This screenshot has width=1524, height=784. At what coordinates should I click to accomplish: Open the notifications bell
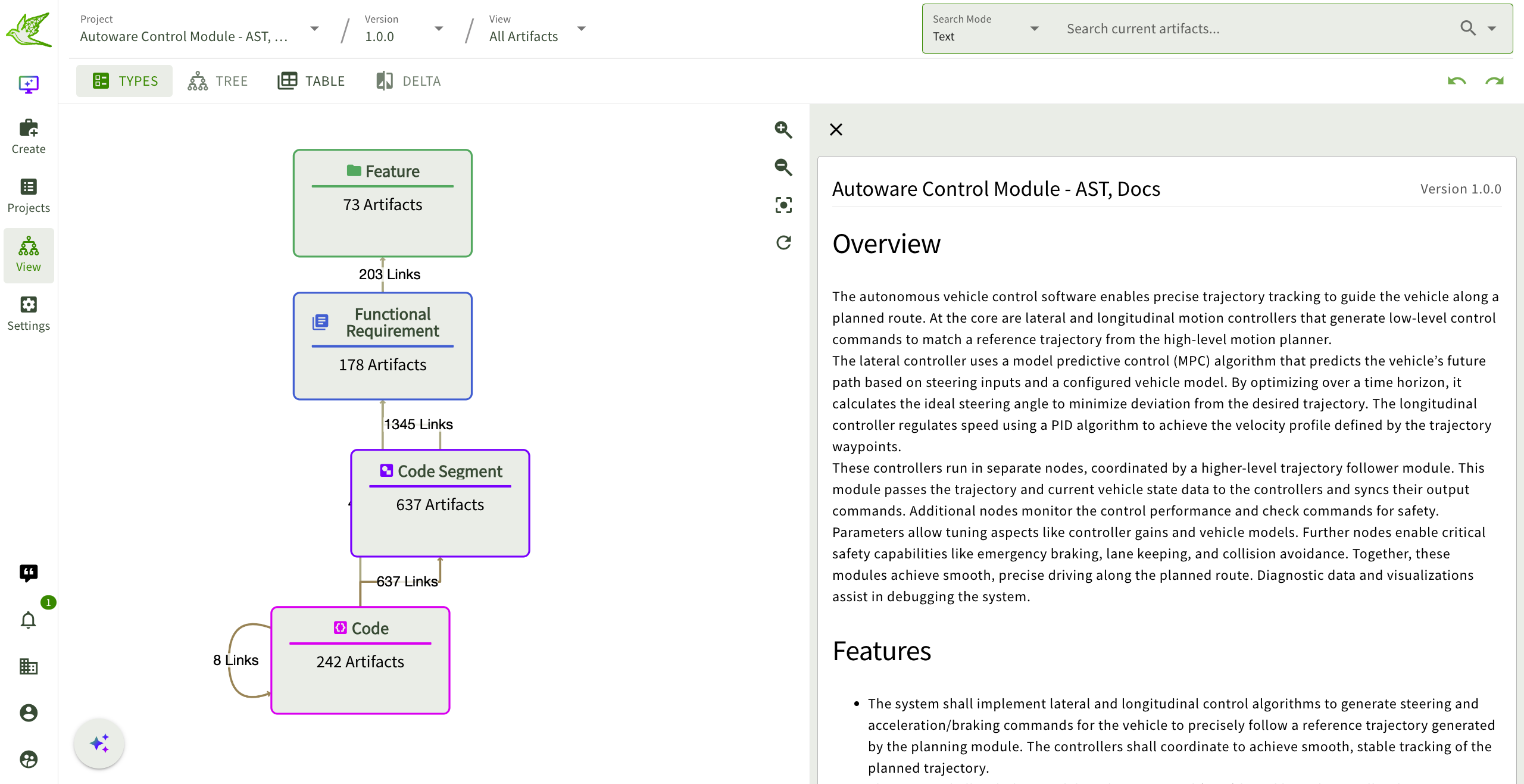pos(28,620)
